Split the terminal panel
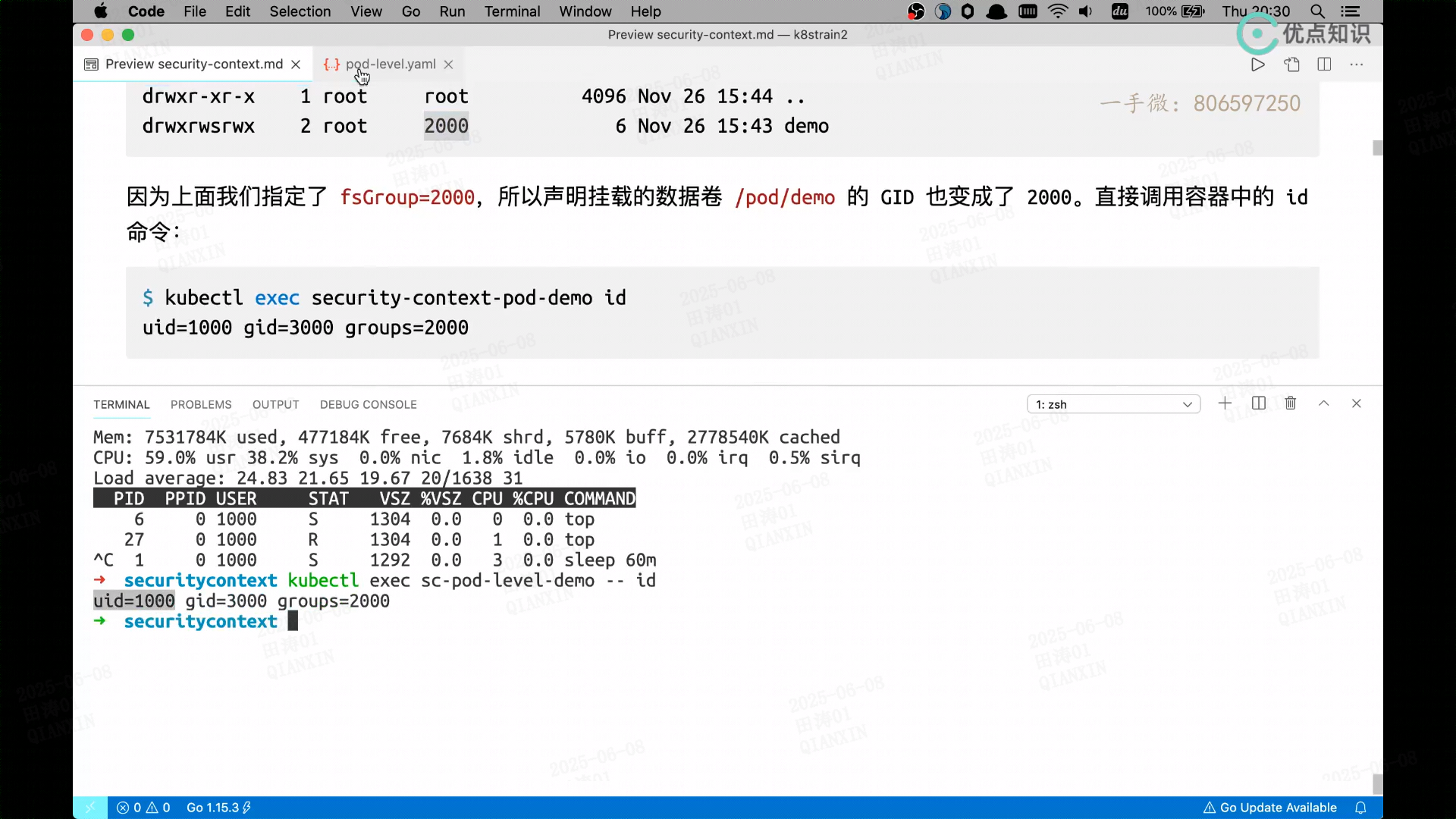Viewport: 1456px width, 819px height. (x=1259, y=403)
